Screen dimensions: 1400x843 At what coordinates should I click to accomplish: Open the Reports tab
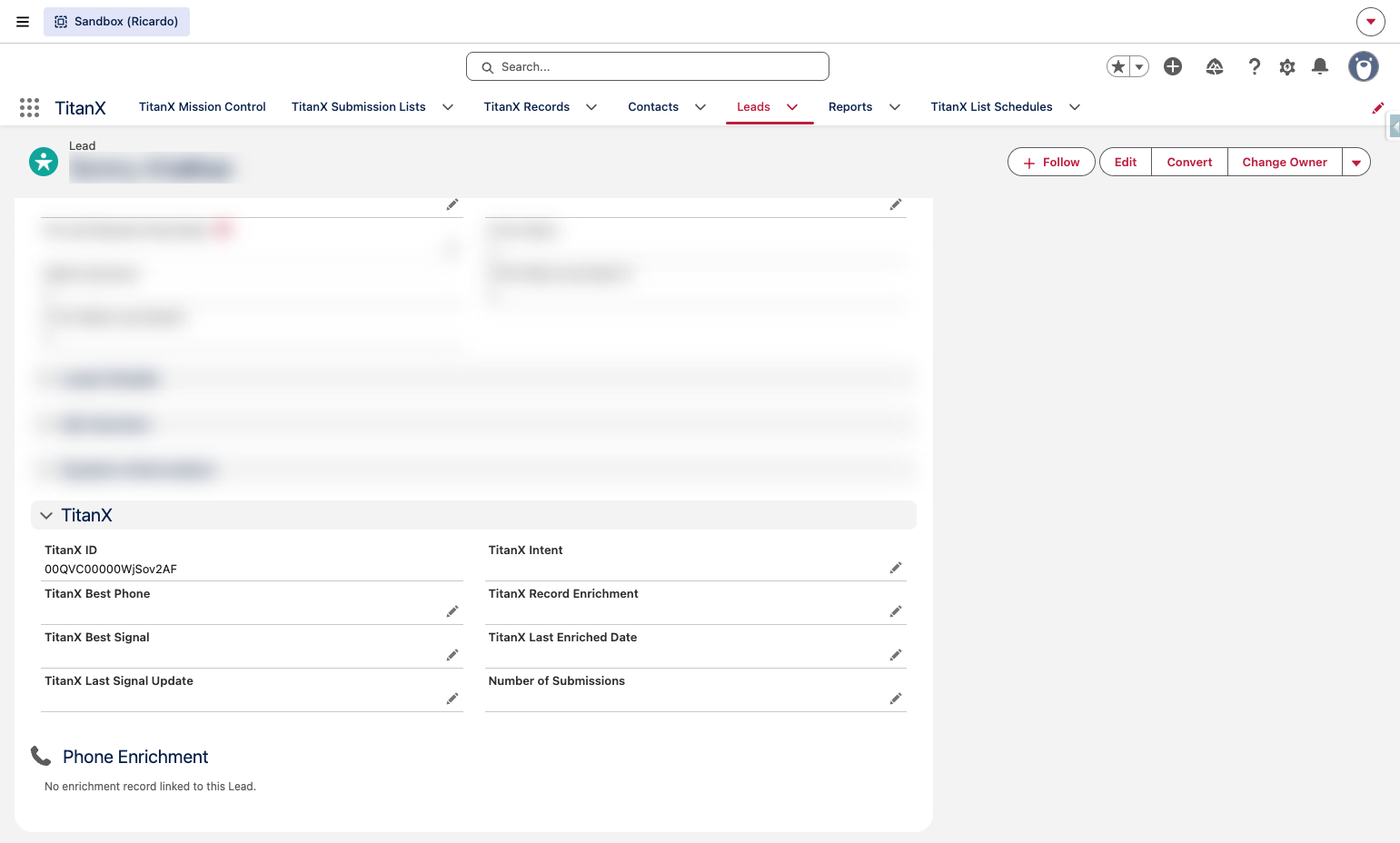click(x=850, y=107)
